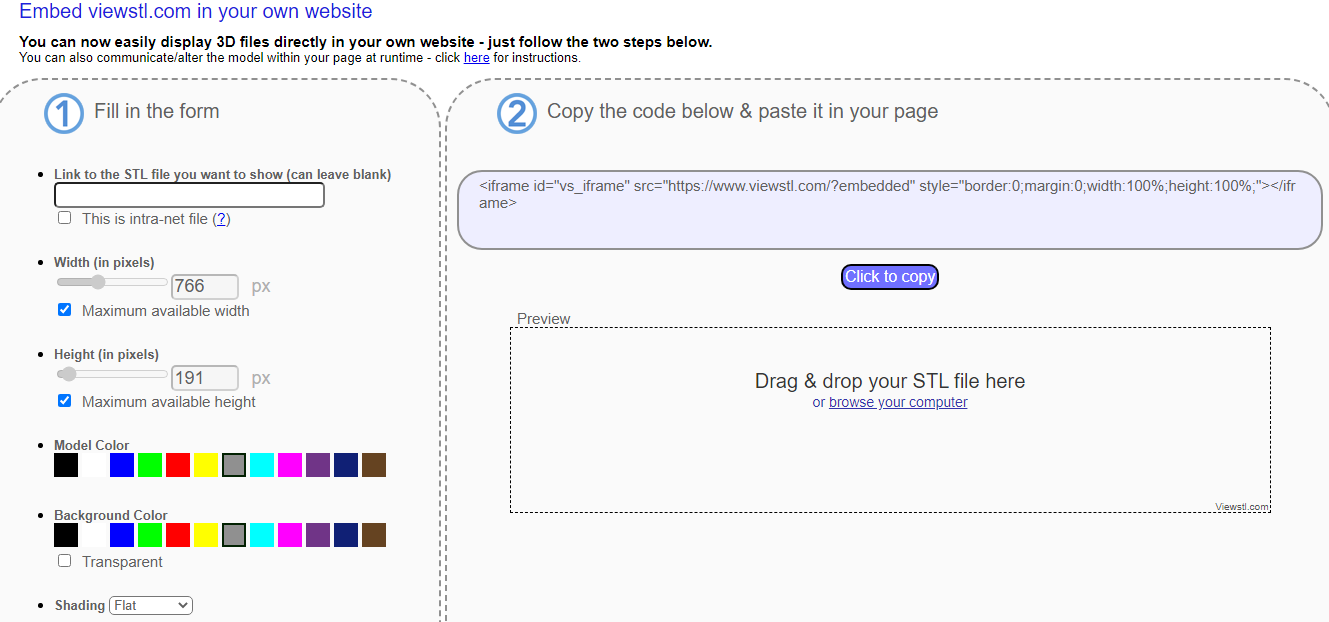
Task: Toggle 'Maximum available height' checkbox
Action: [65, 401]
